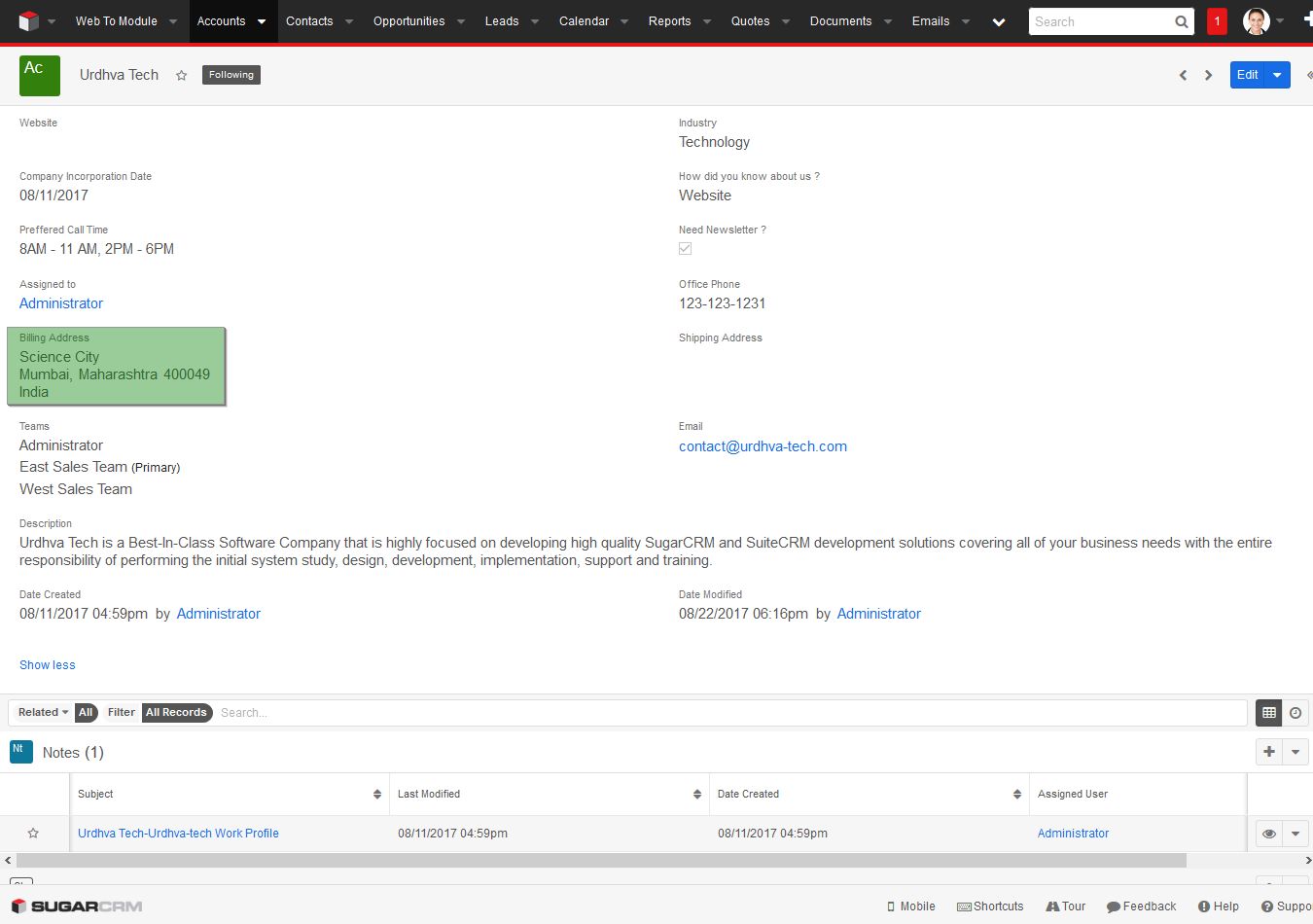Open Assigned User Administrator in Notes row
This screenshot has width=1313, height=924.
(x=1073, y=834)
